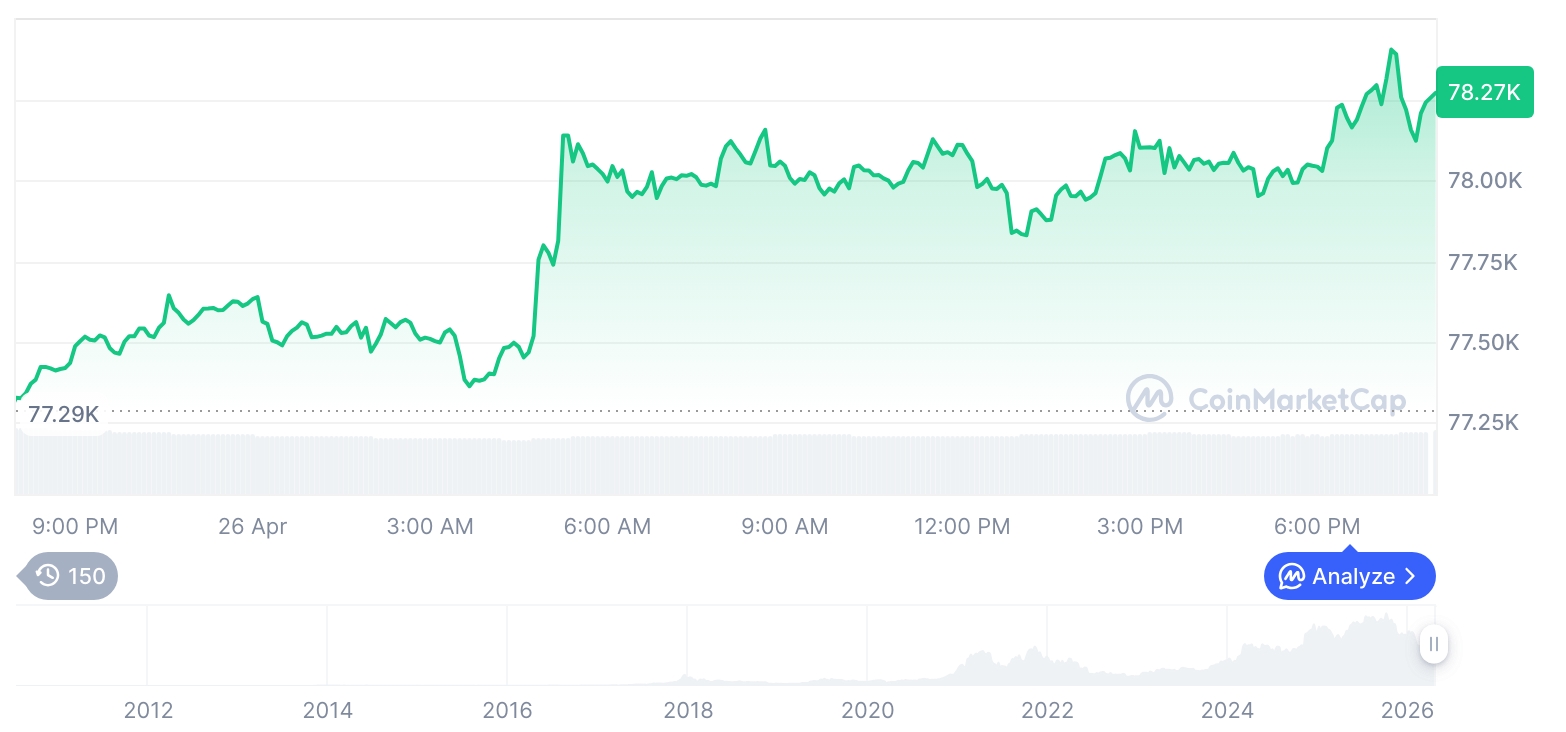Click the 3:00 AM time axis label
Viewport: 1566px width, 732px height.
[x=430, y=526]
